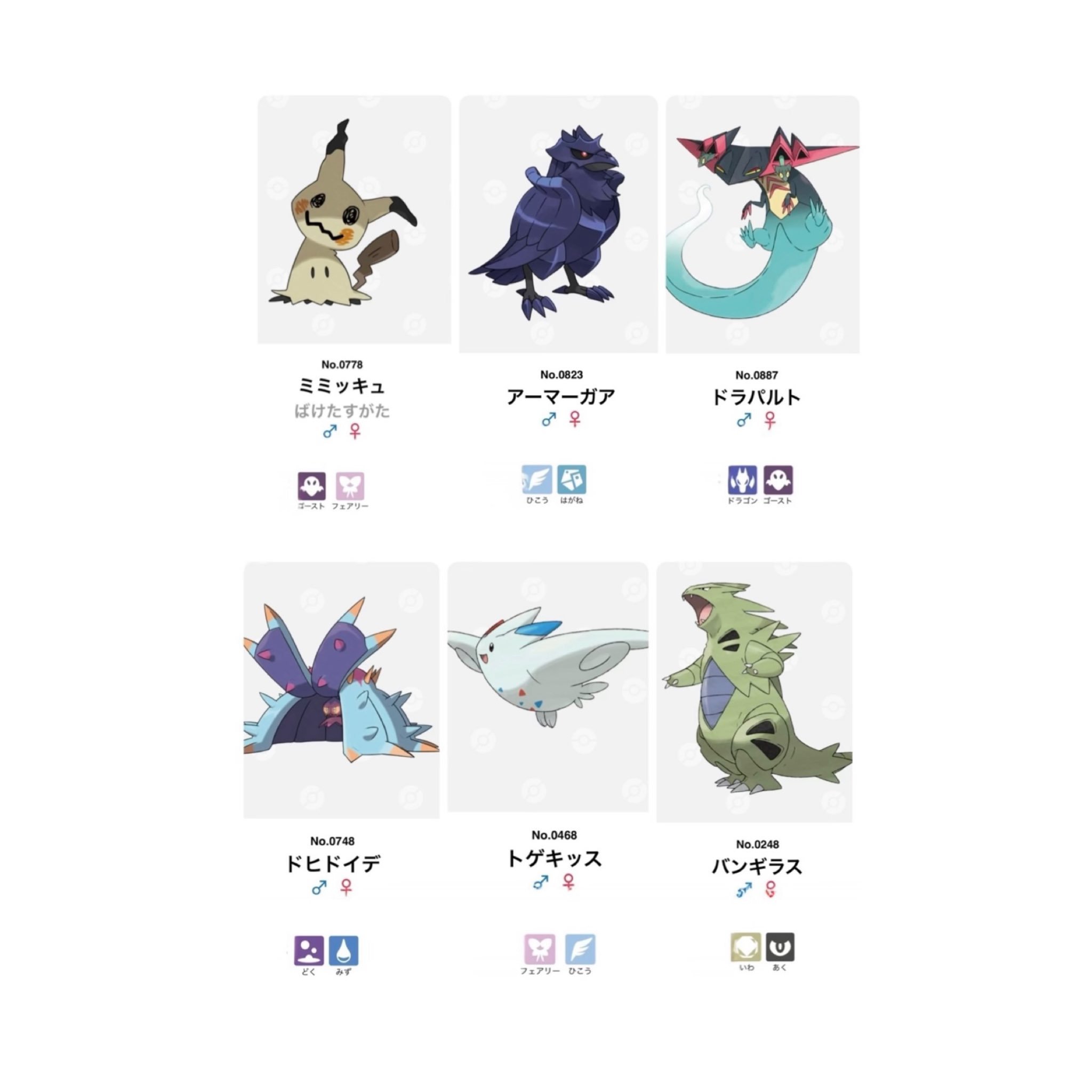Select Corviknight's Steel type icon

(x=572, y=480)
